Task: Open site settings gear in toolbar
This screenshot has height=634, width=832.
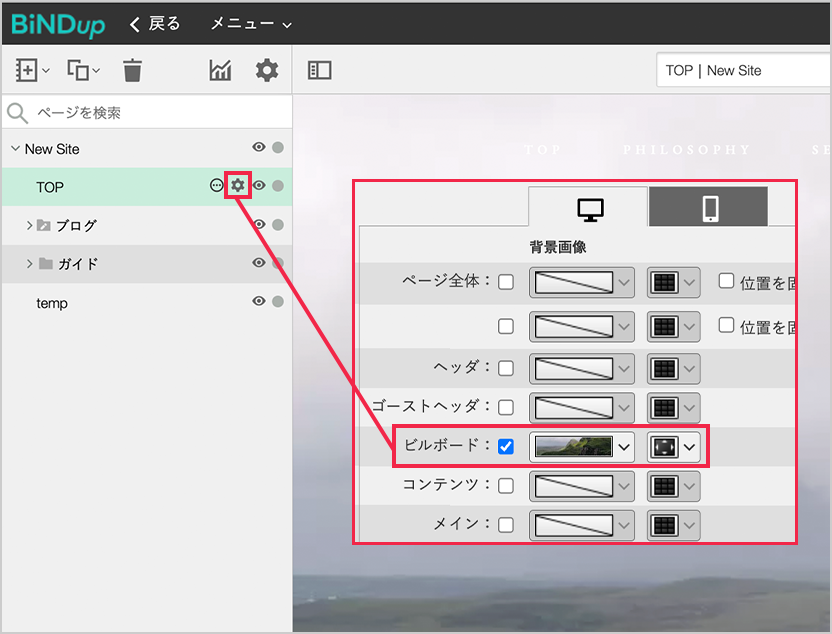Action: click(266, 70)
